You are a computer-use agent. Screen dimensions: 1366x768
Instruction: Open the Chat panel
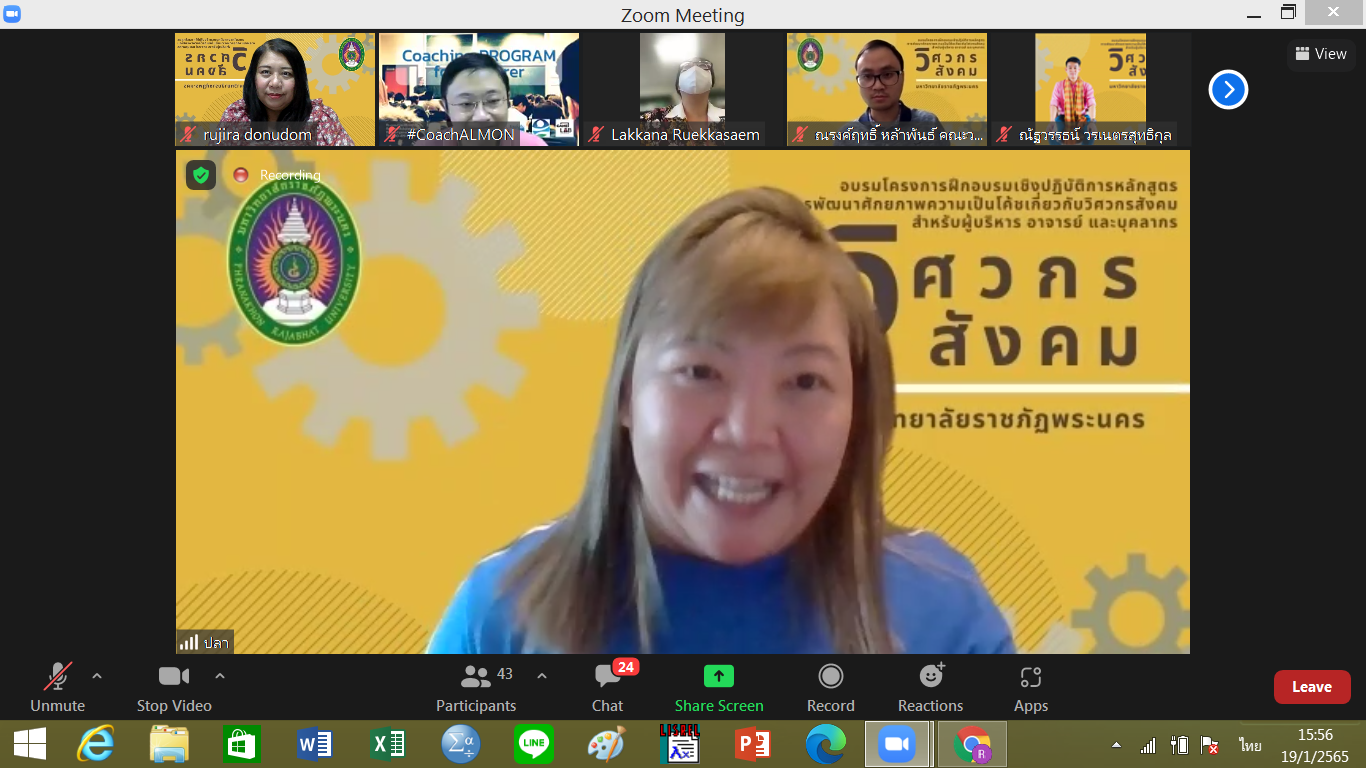pos(607,689)
